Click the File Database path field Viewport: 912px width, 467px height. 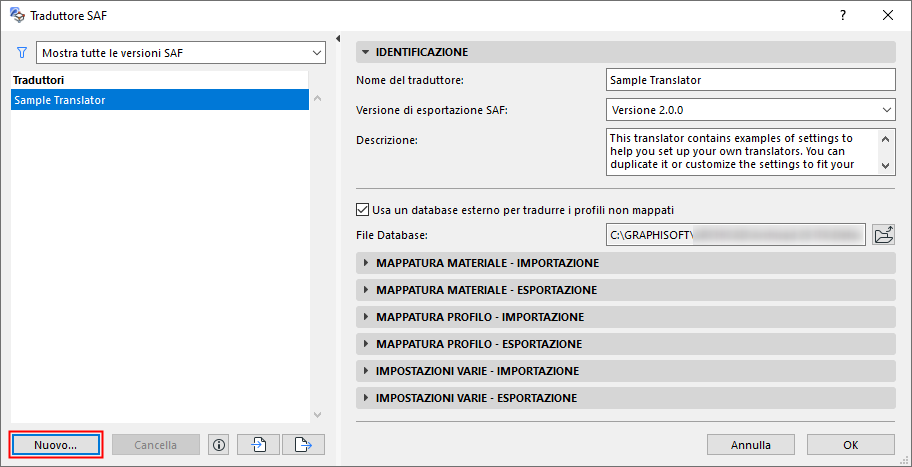pyautogui.click(x=736, y=235)
